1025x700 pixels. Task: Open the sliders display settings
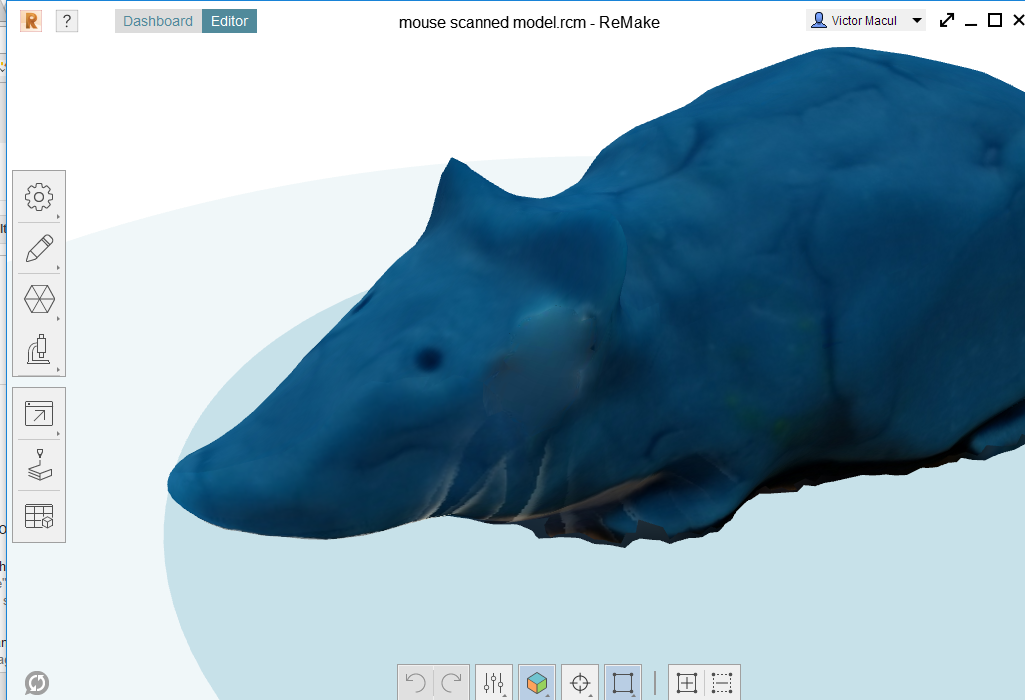(494, 683)
